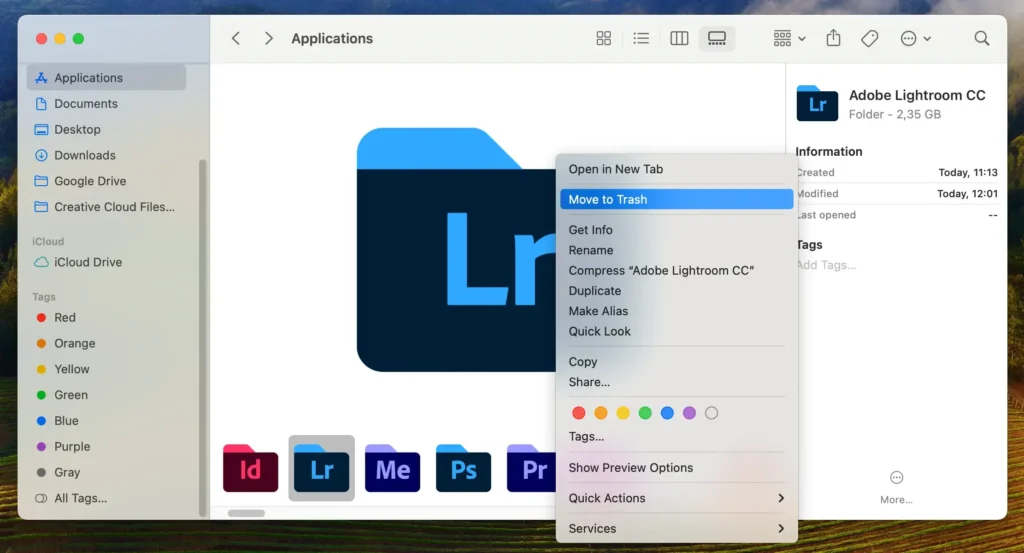The width and height of the screenshot is (1024, 553).
Task: Click the Share toolbar icon
Action: (x=833, y=39)
